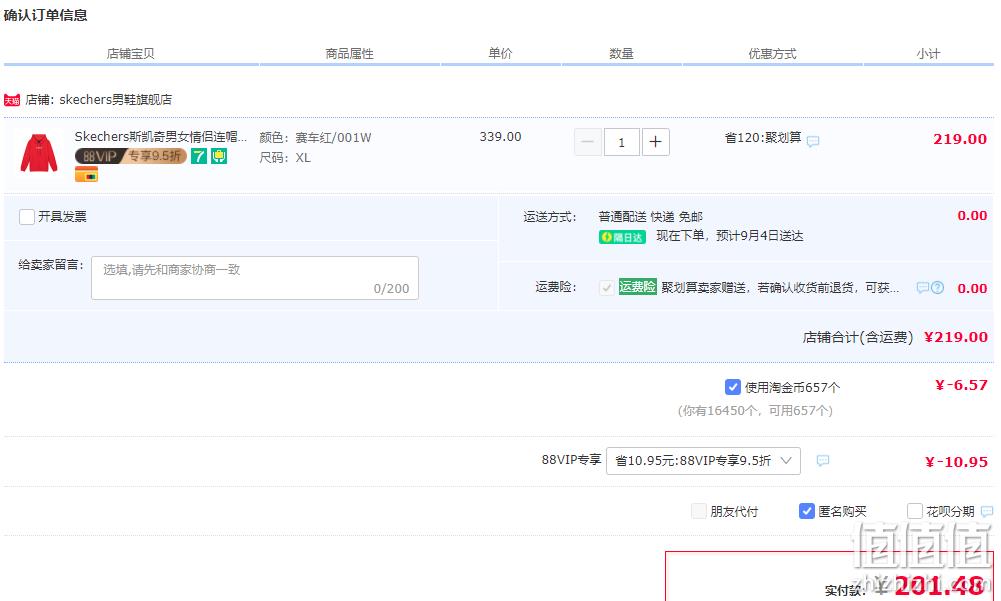Click the ¥-6.57 Taojinbi deduction amount

961,385
